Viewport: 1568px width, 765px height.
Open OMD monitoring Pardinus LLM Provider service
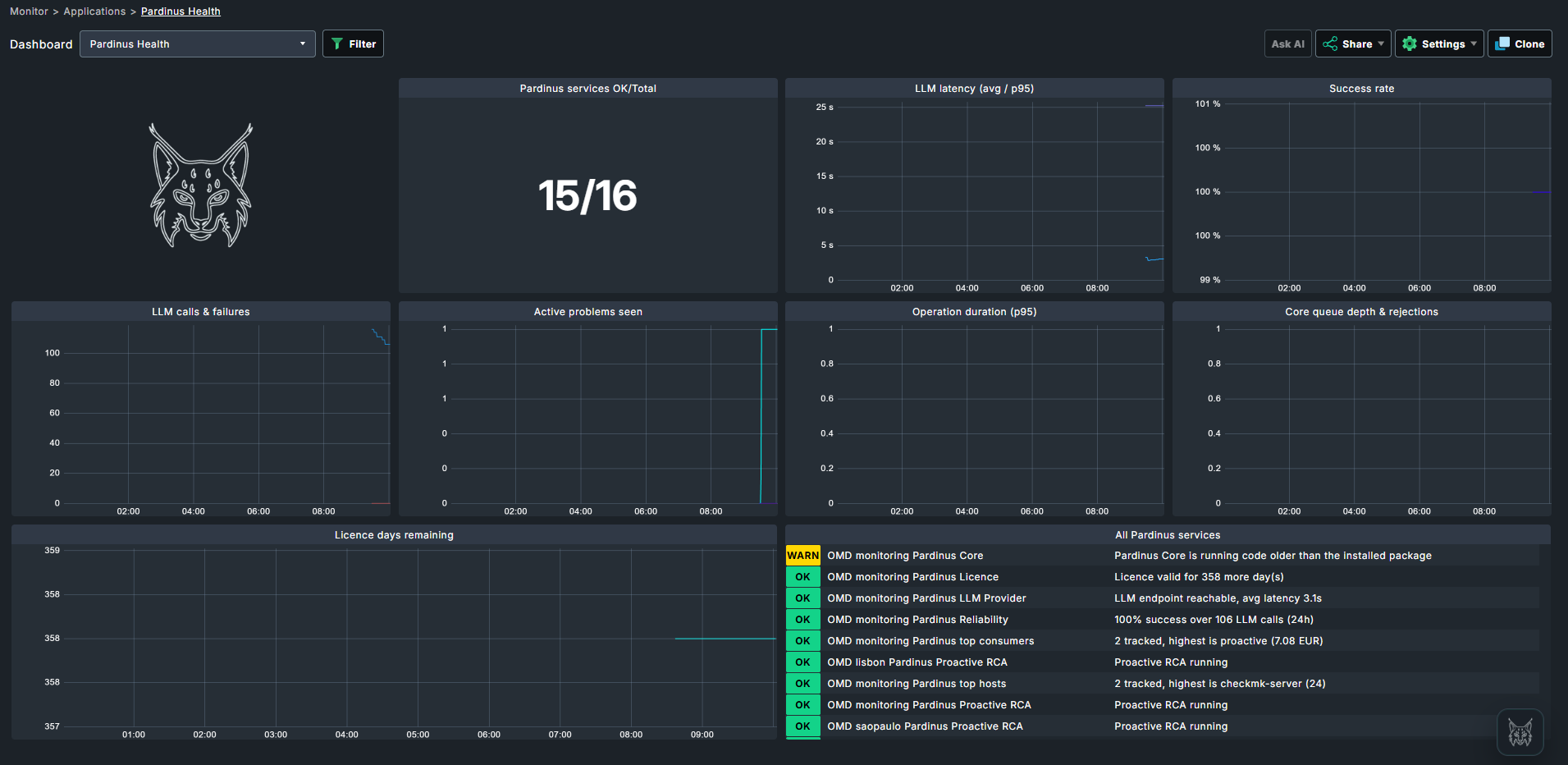coord(926,598)
